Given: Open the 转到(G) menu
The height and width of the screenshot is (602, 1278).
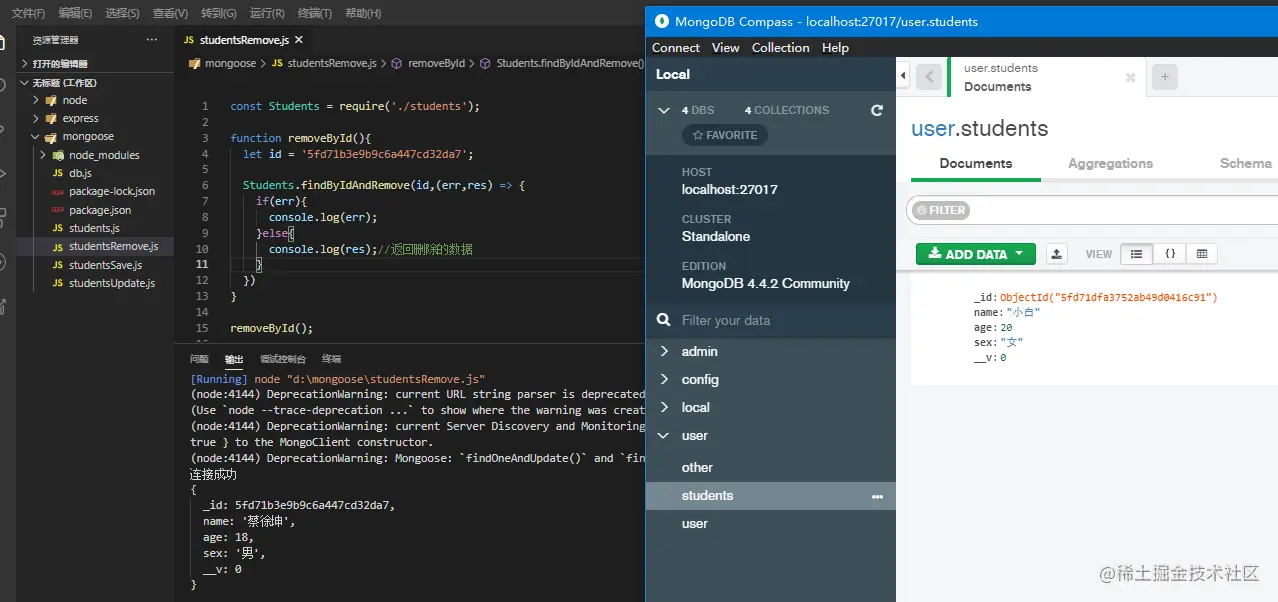Looking at the screenshot, I should tap(219, 13).
